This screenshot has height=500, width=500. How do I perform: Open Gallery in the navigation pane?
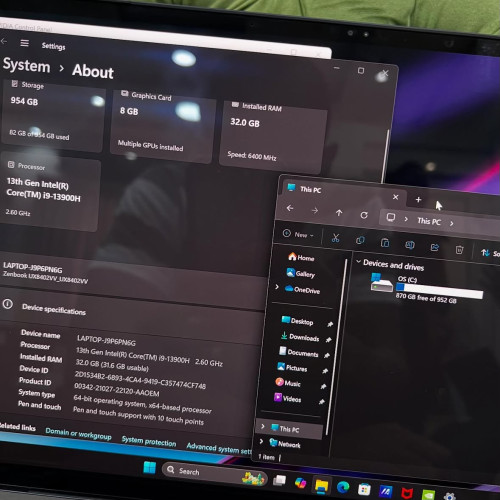[x=300, y=274]
